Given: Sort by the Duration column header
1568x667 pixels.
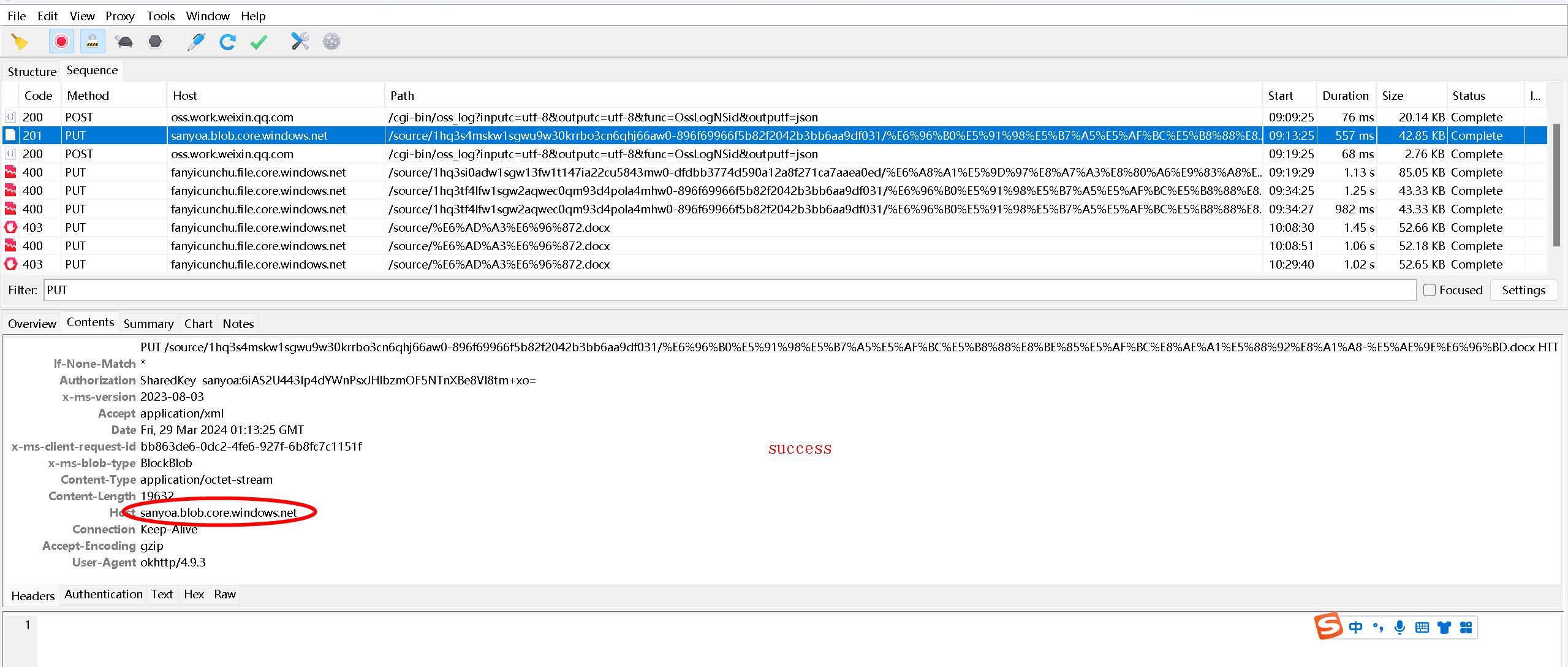Looking at the screenshot, I should 1346,96.
